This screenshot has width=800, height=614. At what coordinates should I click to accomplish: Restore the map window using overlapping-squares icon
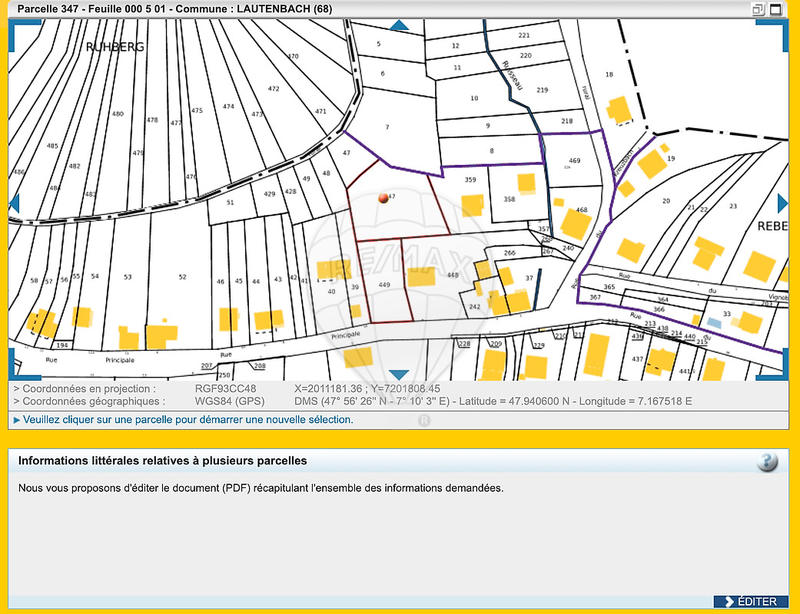point(759,9)
